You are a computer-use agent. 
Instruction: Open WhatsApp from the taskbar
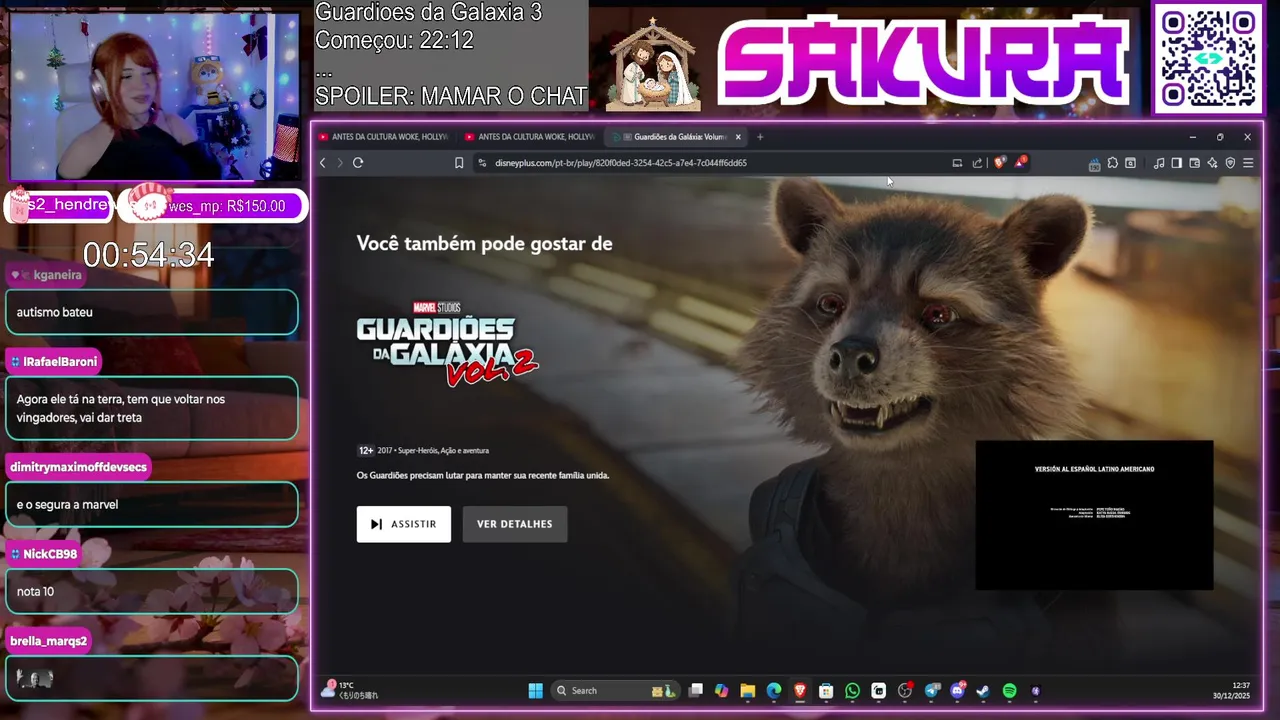tap(852, 691)
